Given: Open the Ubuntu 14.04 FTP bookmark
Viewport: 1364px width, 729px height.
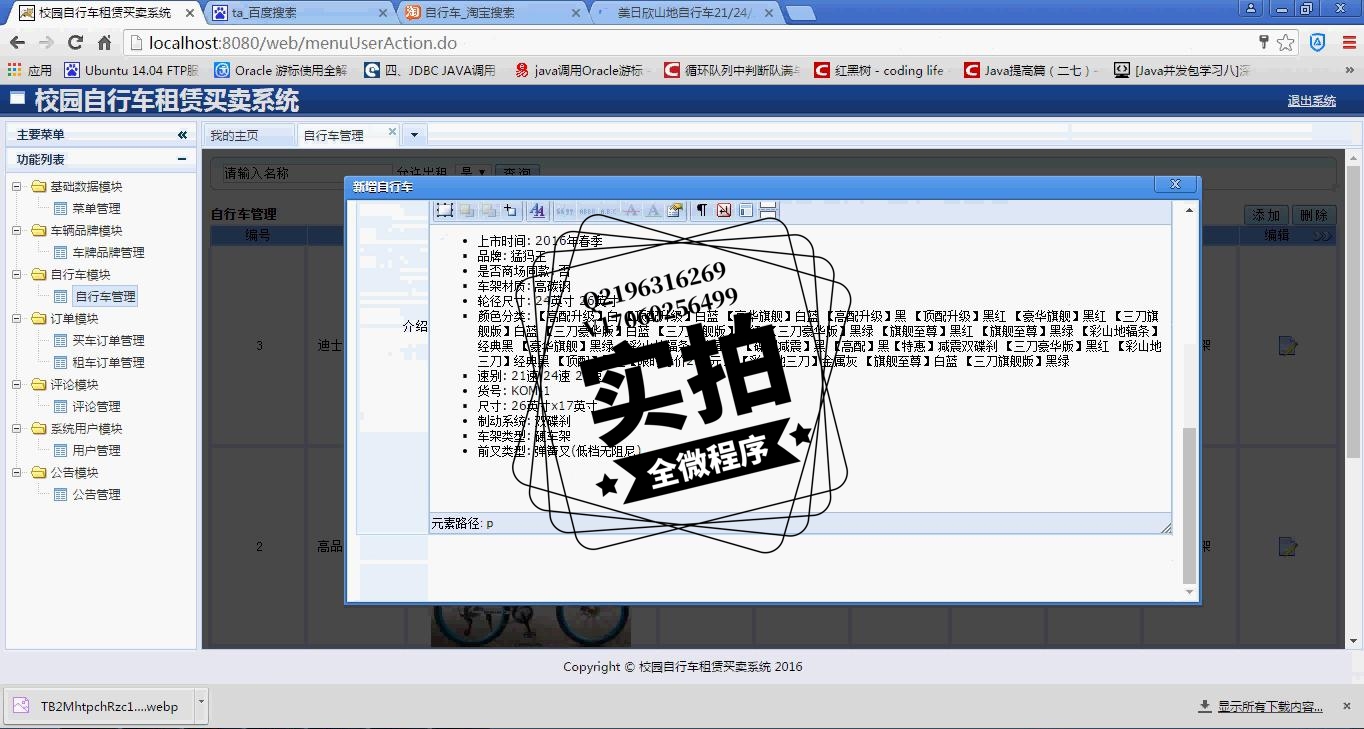Looking at the screenshot, I should coord(131,71).
